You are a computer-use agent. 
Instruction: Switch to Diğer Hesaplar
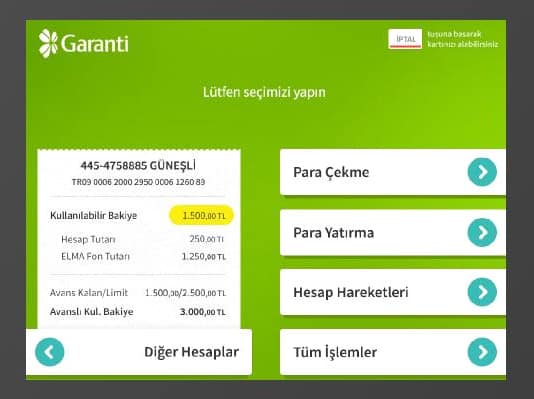click(x=139, y=352)
